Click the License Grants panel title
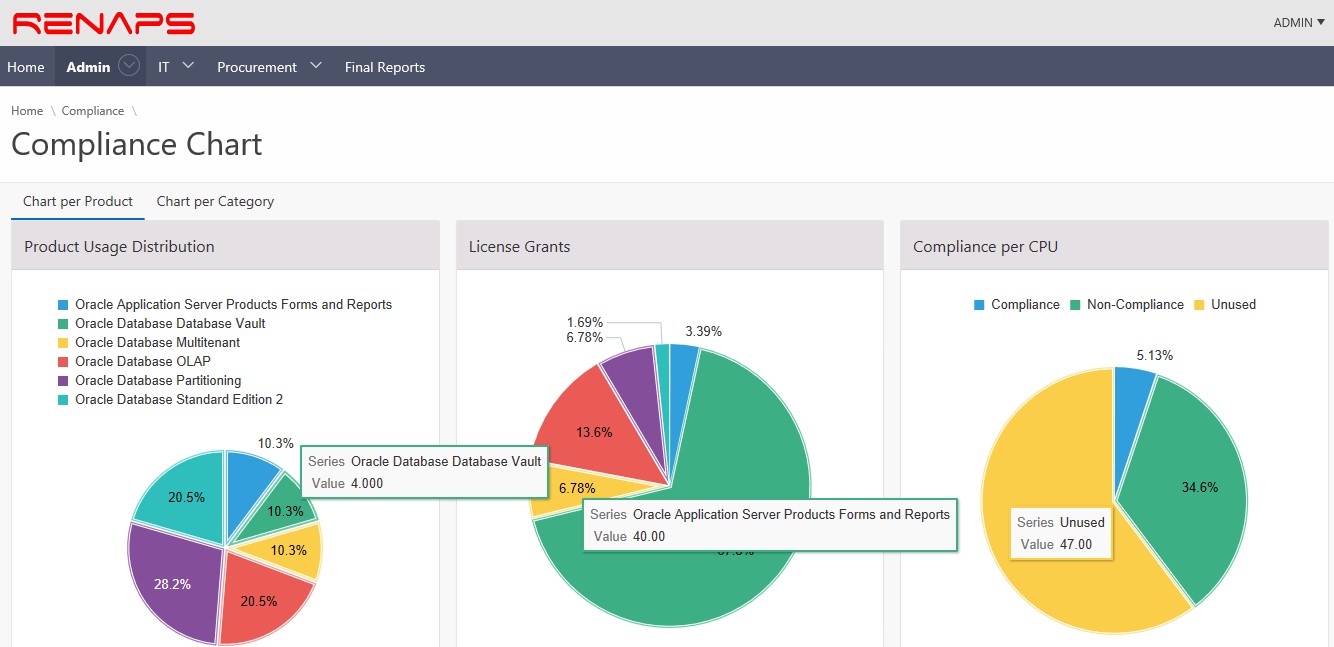Screen dimensions: 1334x647 pyautogui.click(x=519, y=246)
